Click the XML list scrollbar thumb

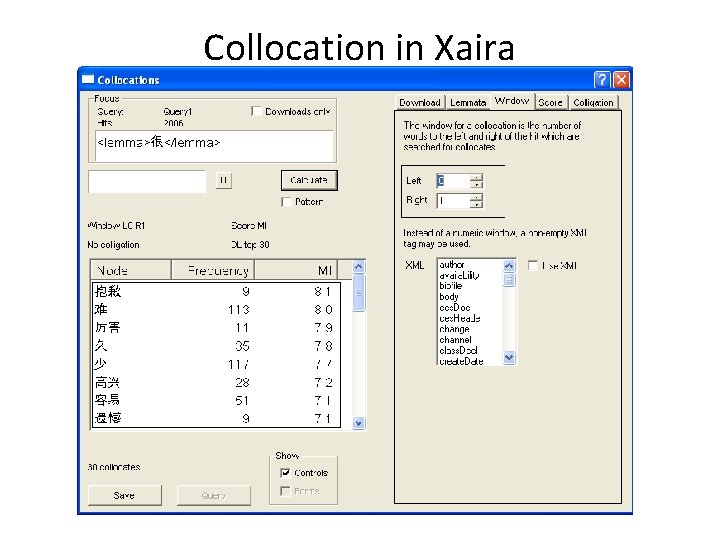pyautogui.click(x=509, y=279)
